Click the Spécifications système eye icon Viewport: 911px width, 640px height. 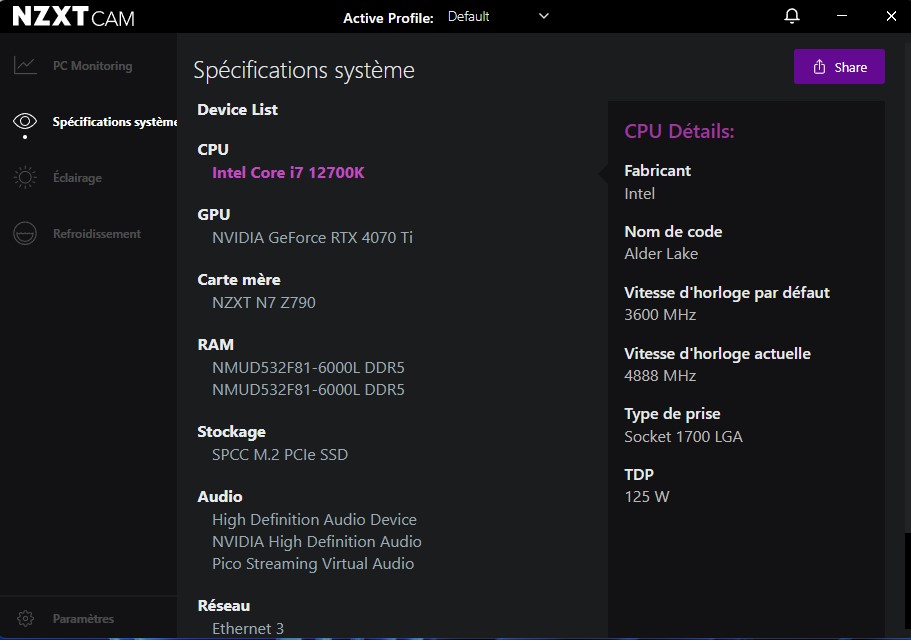[25, 122]
